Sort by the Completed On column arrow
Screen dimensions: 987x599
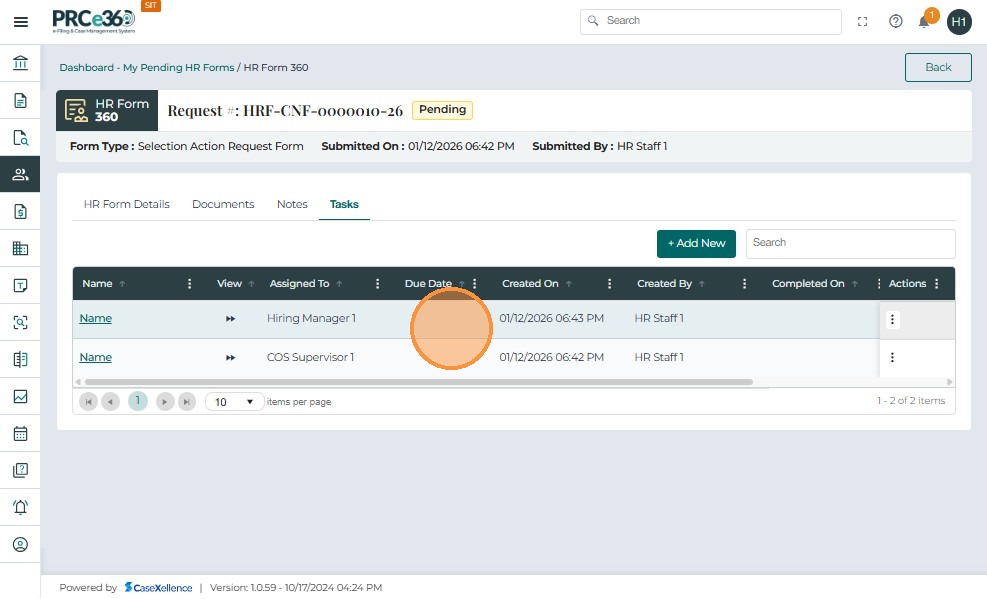(855, 284)
